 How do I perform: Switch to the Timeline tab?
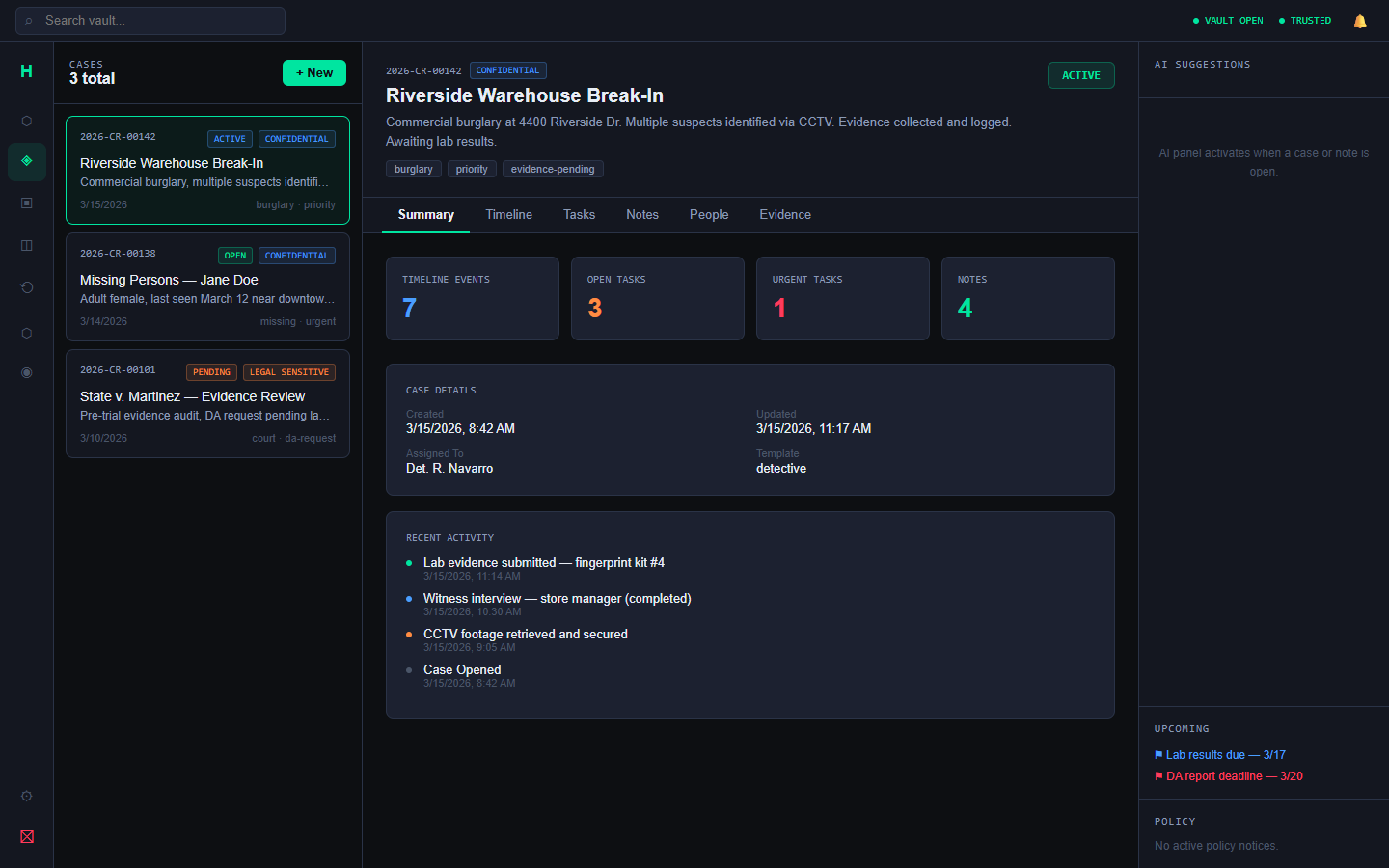click(x=508, y=215)
